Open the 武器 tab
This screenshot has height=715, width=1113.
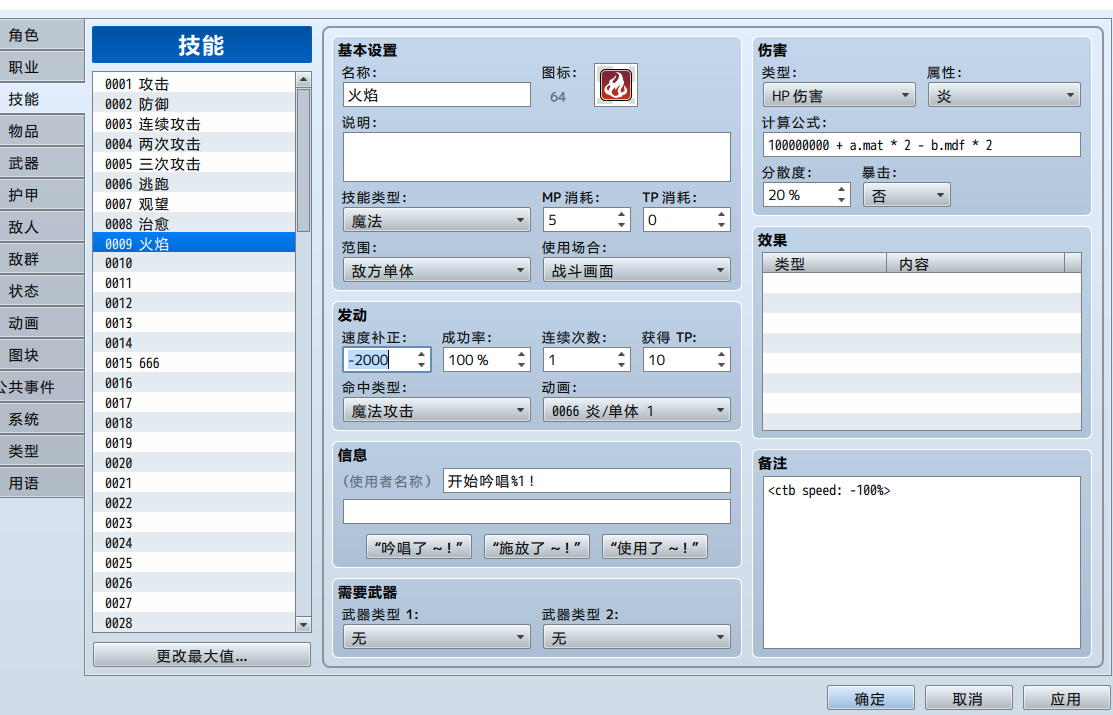click(41, 163)
